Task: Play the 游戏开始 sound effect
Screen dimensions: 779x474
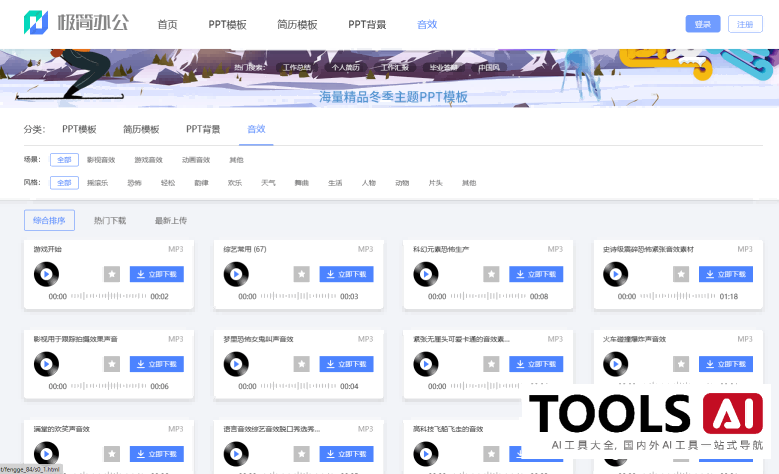Action: coord(47,273)
